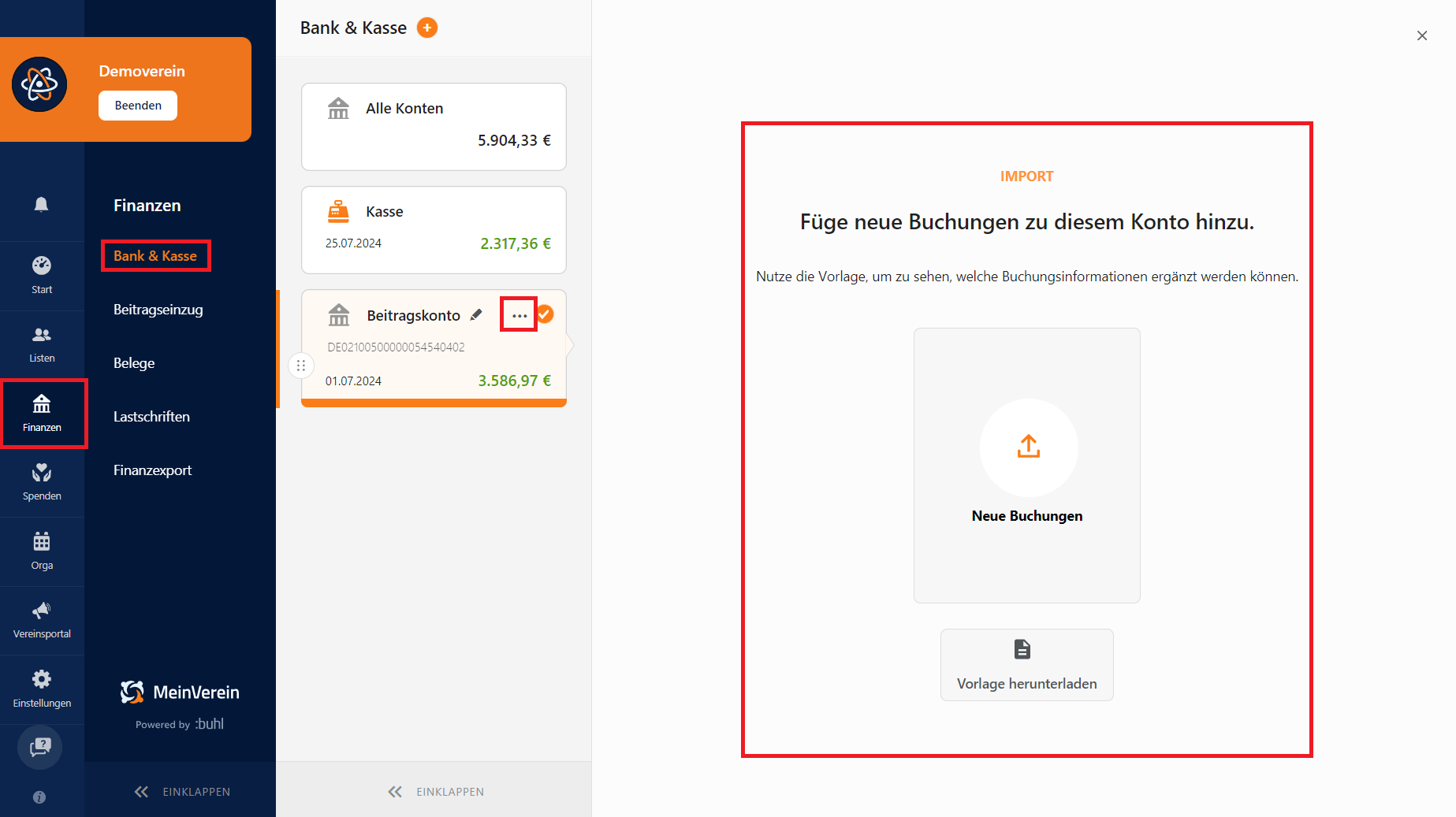This screenshot has height=817, width=1456.
Task: Add new account with plus icon
Action: coord(427,28)
